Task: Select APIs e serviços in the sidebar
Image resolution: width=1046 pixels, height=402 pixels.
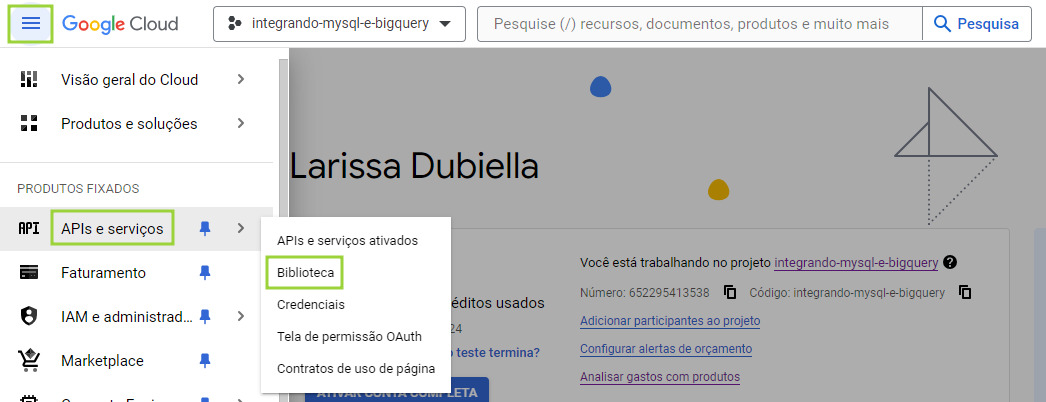Action: pos(112,229)
